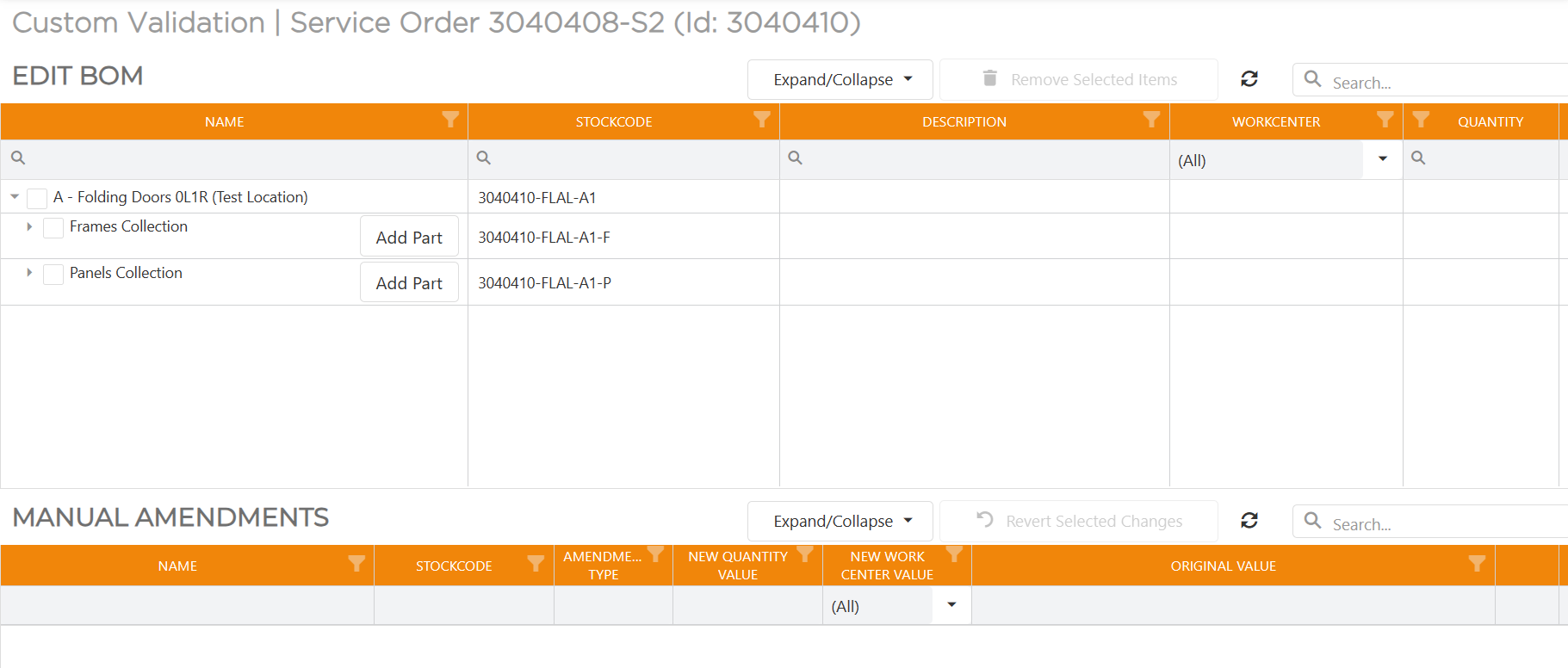
Task: Expand the Frames Collection row
Action: pyautogui.click(x=29, y=226)
